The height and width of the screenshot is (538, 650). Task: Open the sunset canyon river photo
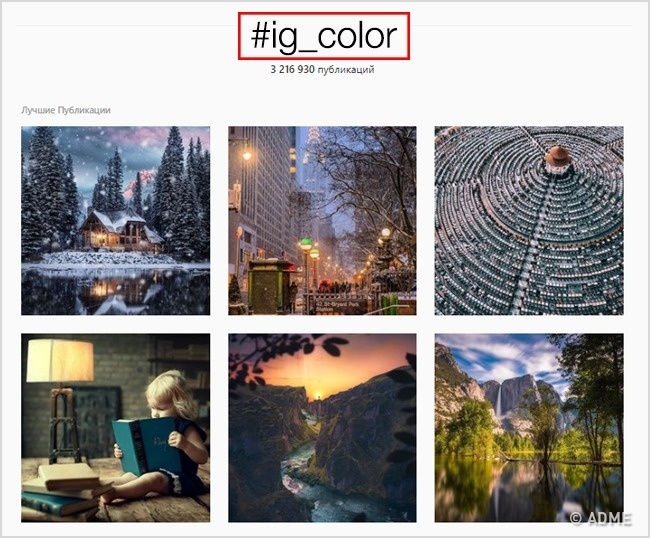(322, 428)
